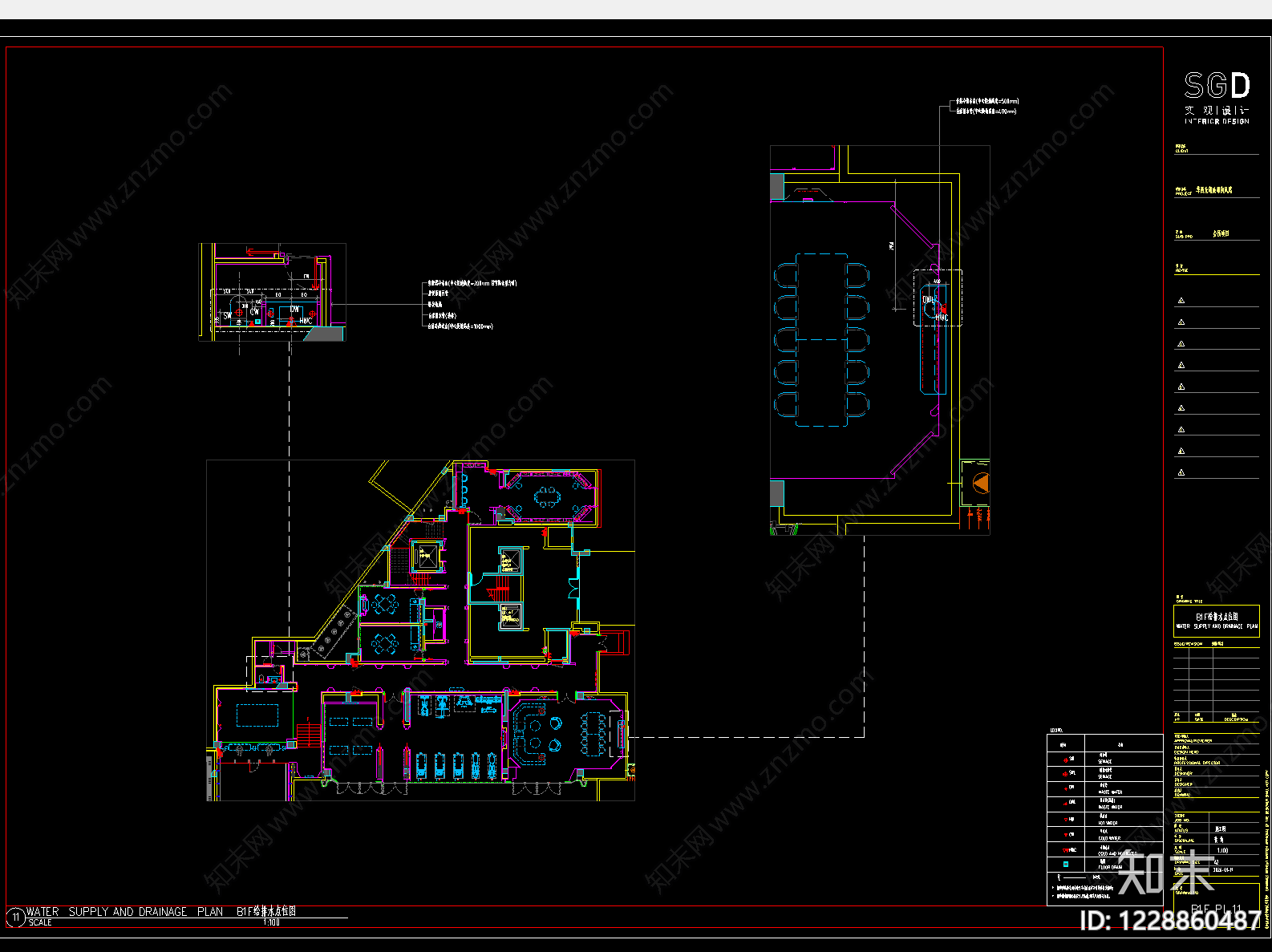This screenshot has width=1272, height=952.
Task: Click the HWC label in the meeting room detail
Action: [x=942, y=318]
